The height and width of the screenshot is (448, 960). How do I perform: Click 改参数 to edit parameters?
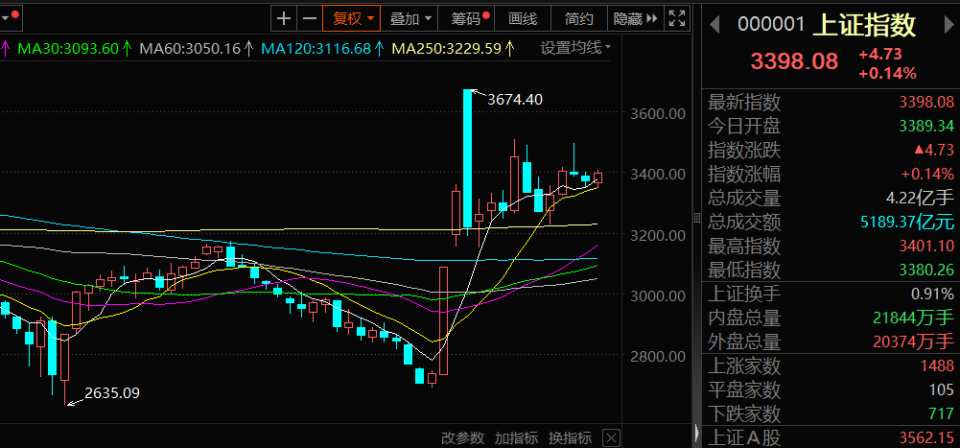point(463,438)
